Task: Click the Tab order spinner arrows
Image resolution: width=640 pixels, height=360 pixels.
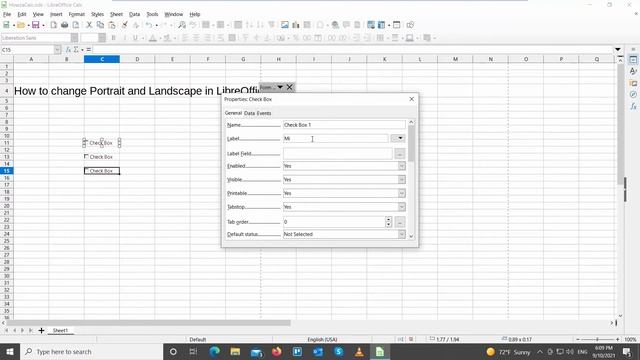Action: coord(389,222)
